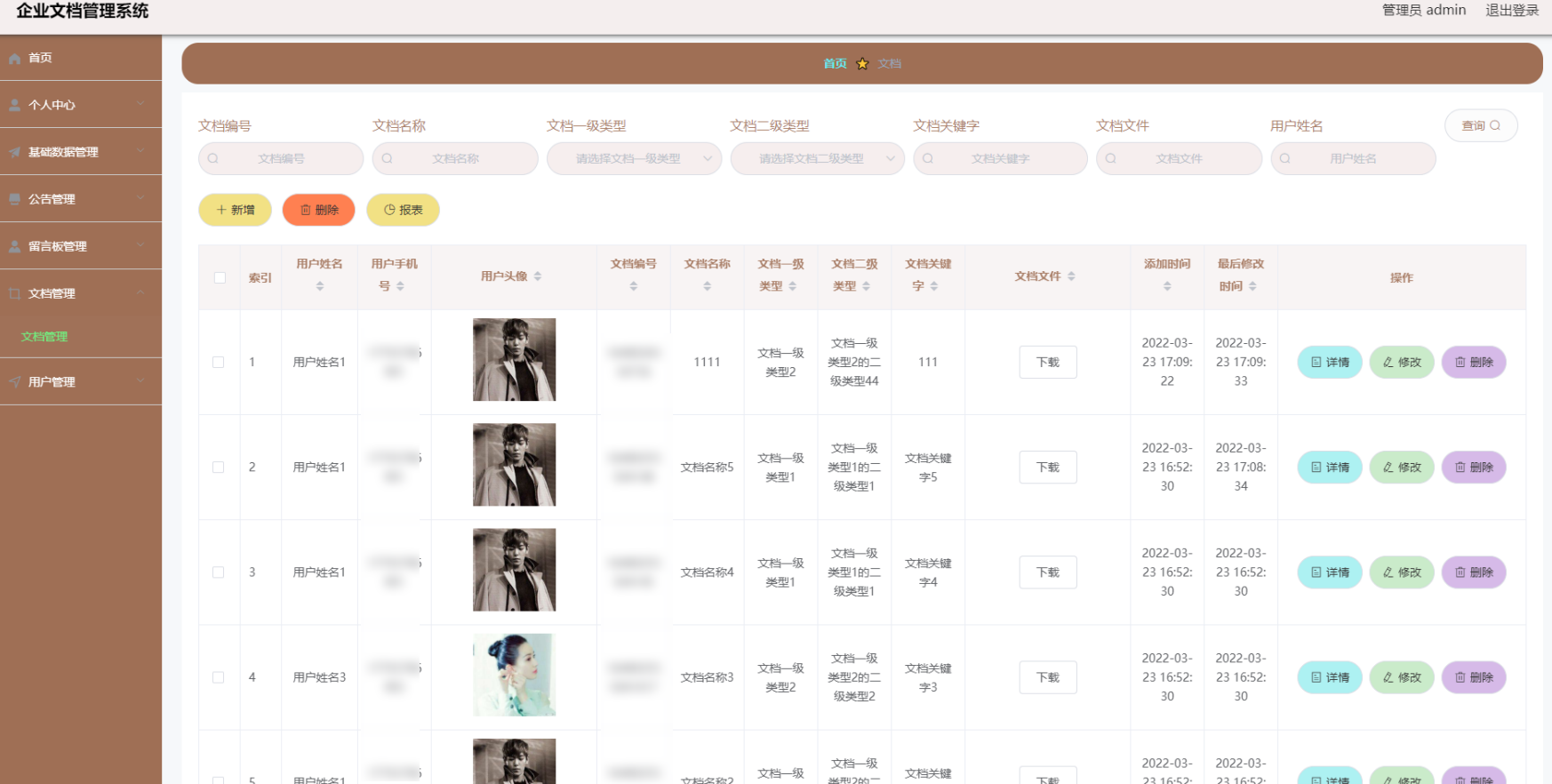This screenshot has width=1552, height=784.
Task: Open 详情 for 文档名称3
Action: pyautogui.click(x=1330, y=677)
